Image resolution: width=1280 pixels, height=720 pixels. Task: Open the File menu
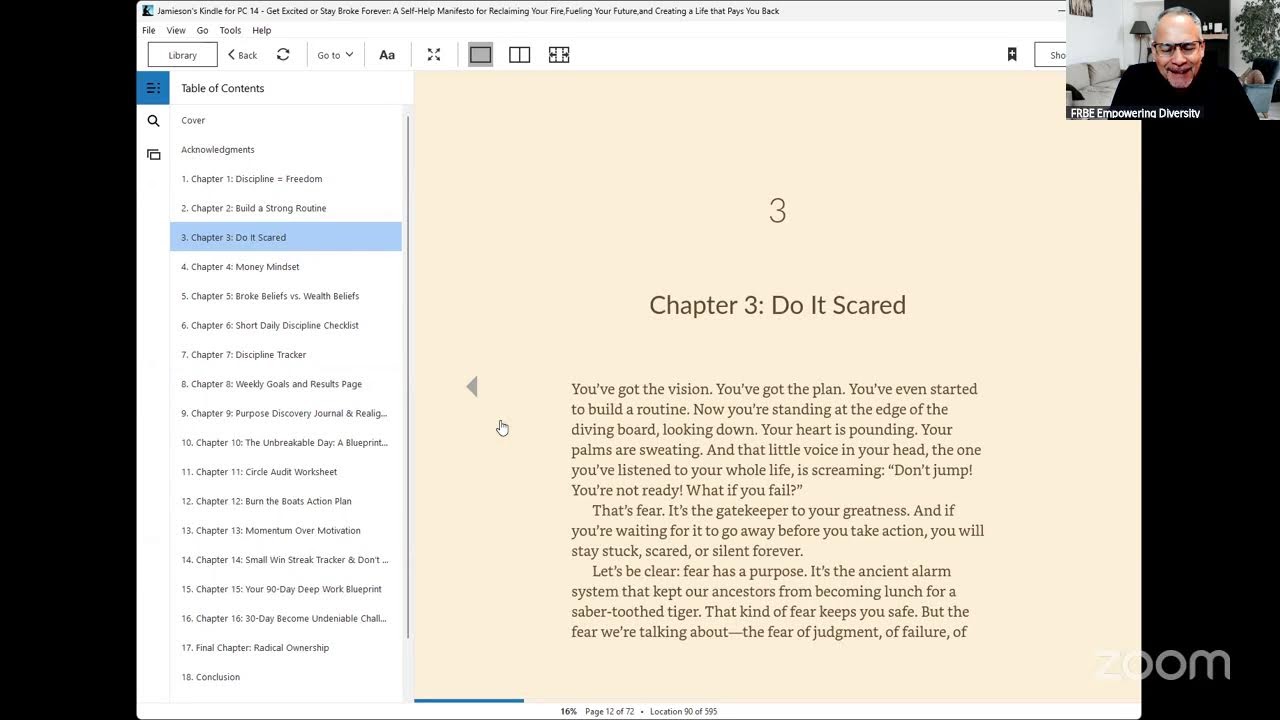149,31
